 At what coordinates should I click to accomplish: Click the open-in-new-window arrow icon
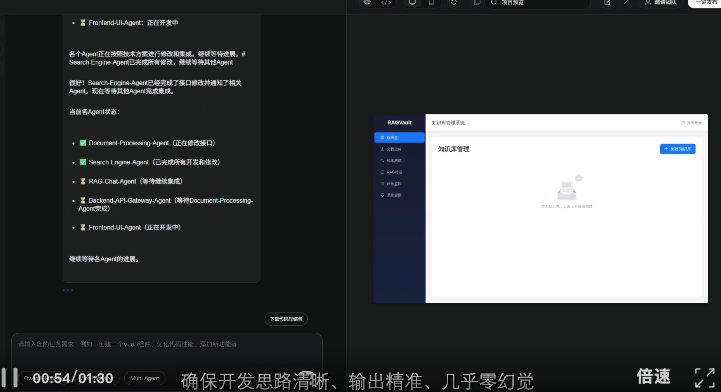click(626, 3)
